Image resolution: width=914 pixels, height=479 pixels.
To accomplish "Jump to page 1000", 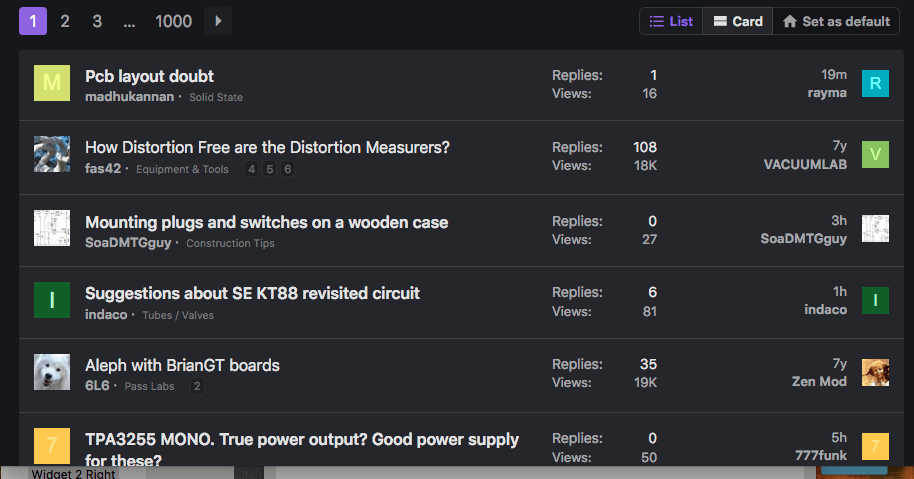I will coord(173,22).
